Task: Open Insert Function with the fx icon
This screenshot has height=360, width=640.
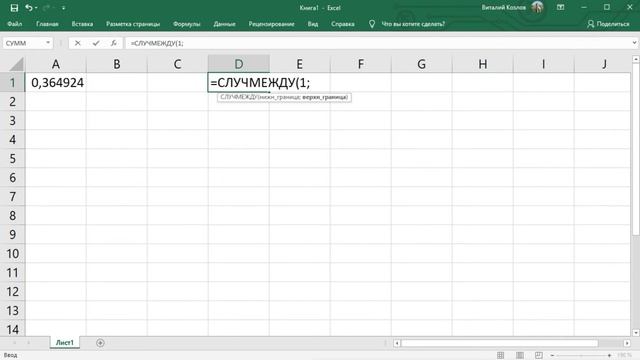Action: [114, 43]
